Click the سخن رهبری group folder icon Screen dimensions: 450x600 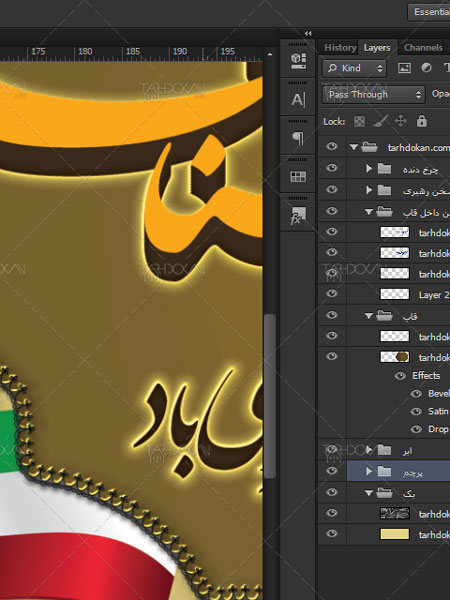[x=384, y=190]
